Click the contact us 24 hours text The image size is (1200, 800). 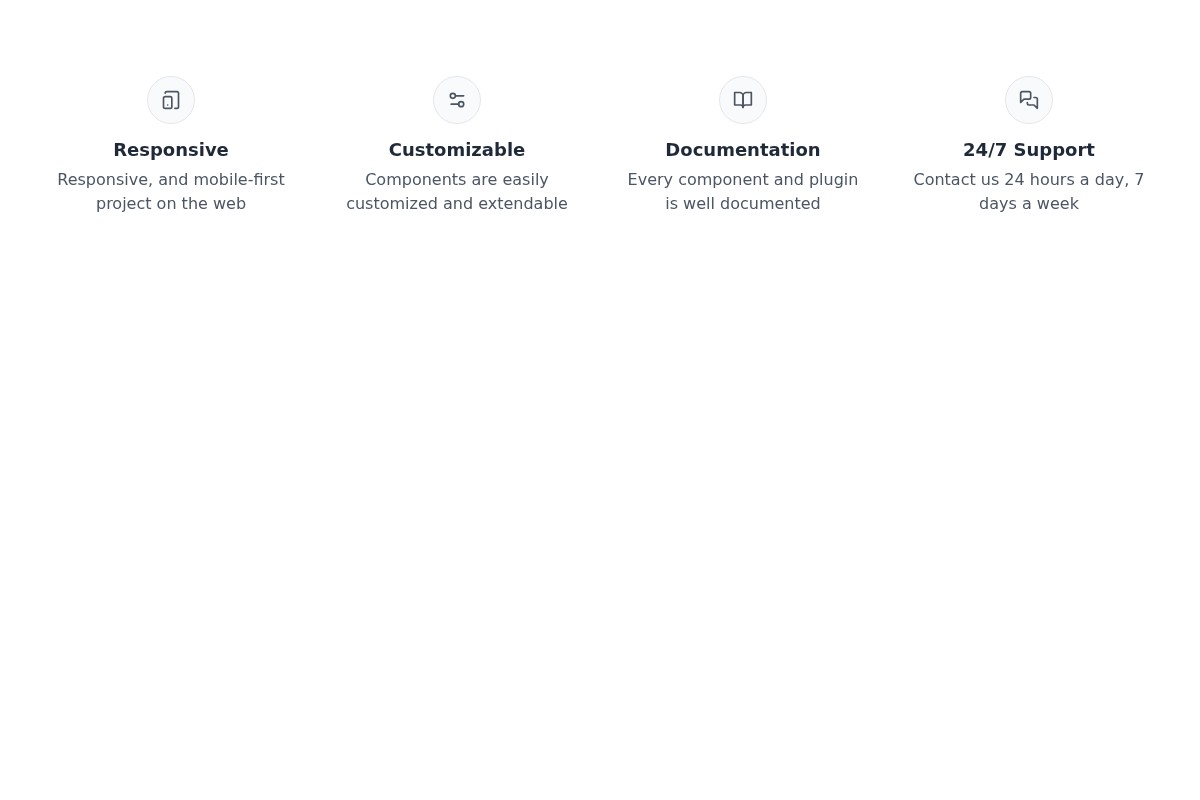pyautogui.click(x=1029, y=191)
